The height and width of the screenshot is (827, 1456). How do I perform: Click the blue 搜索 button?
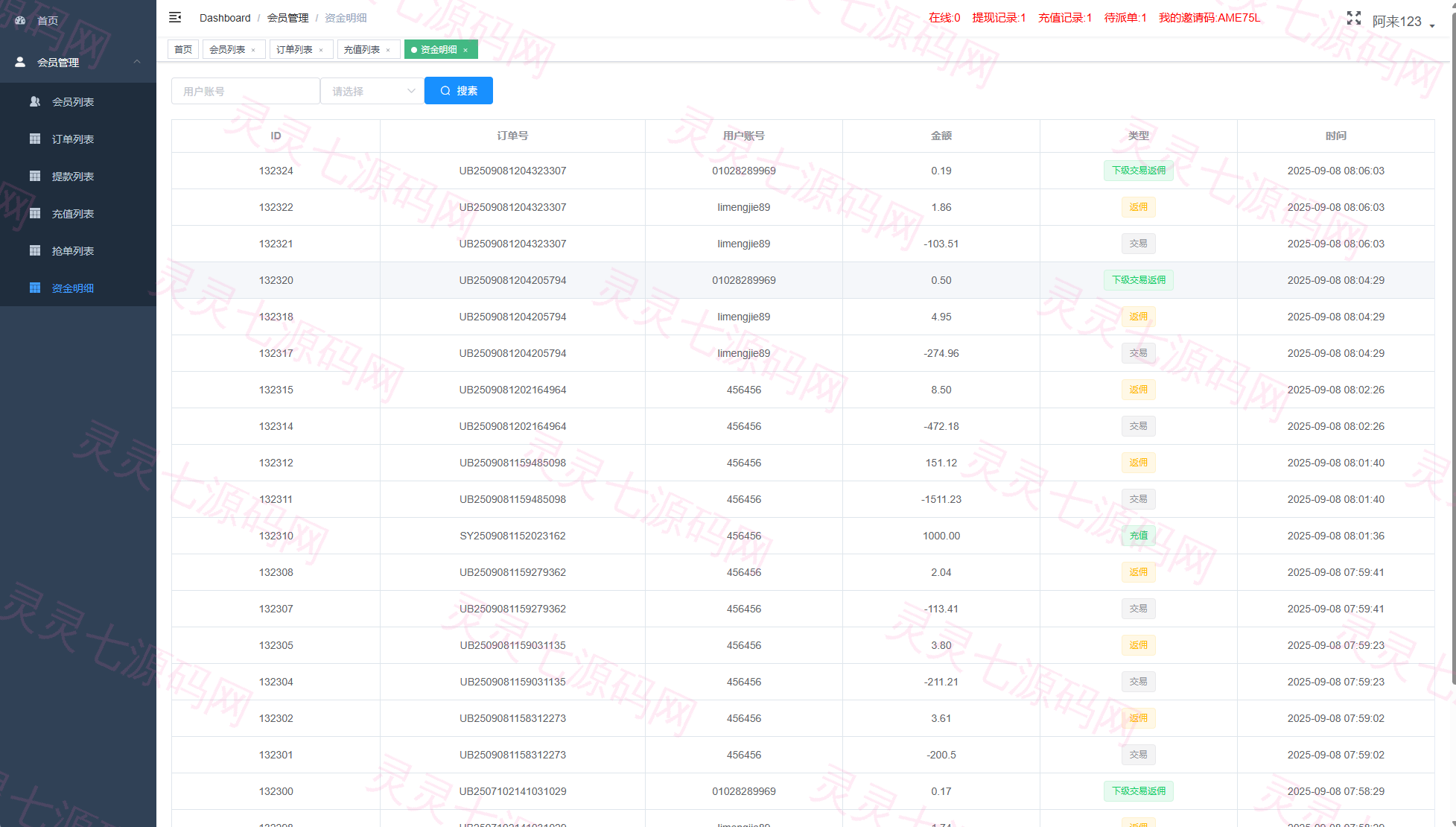tap(459, 91)
